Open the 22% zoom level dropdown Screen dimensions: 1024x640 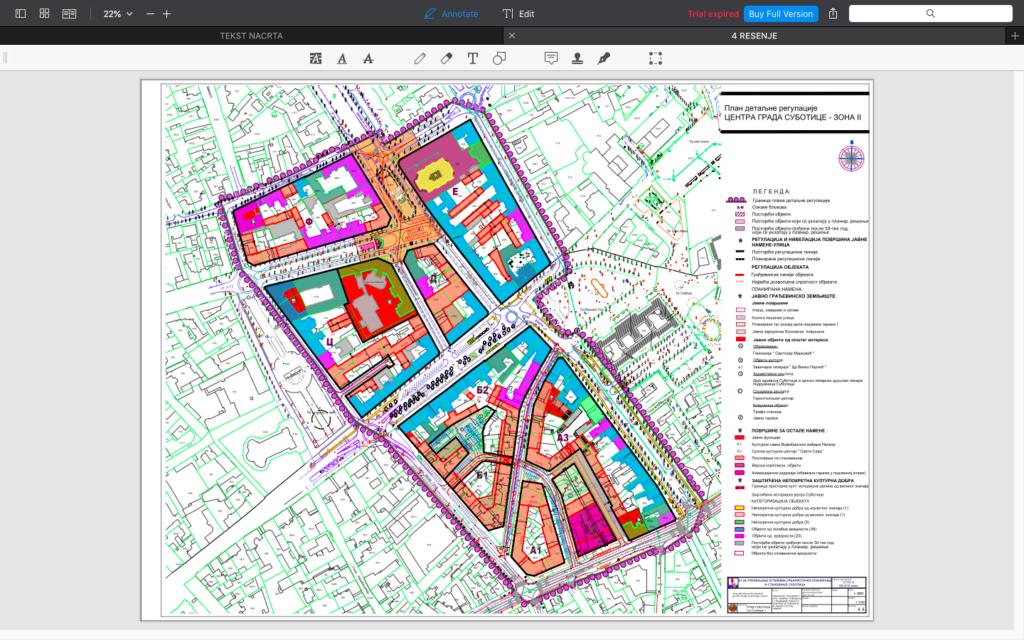(x=118, y=14)
